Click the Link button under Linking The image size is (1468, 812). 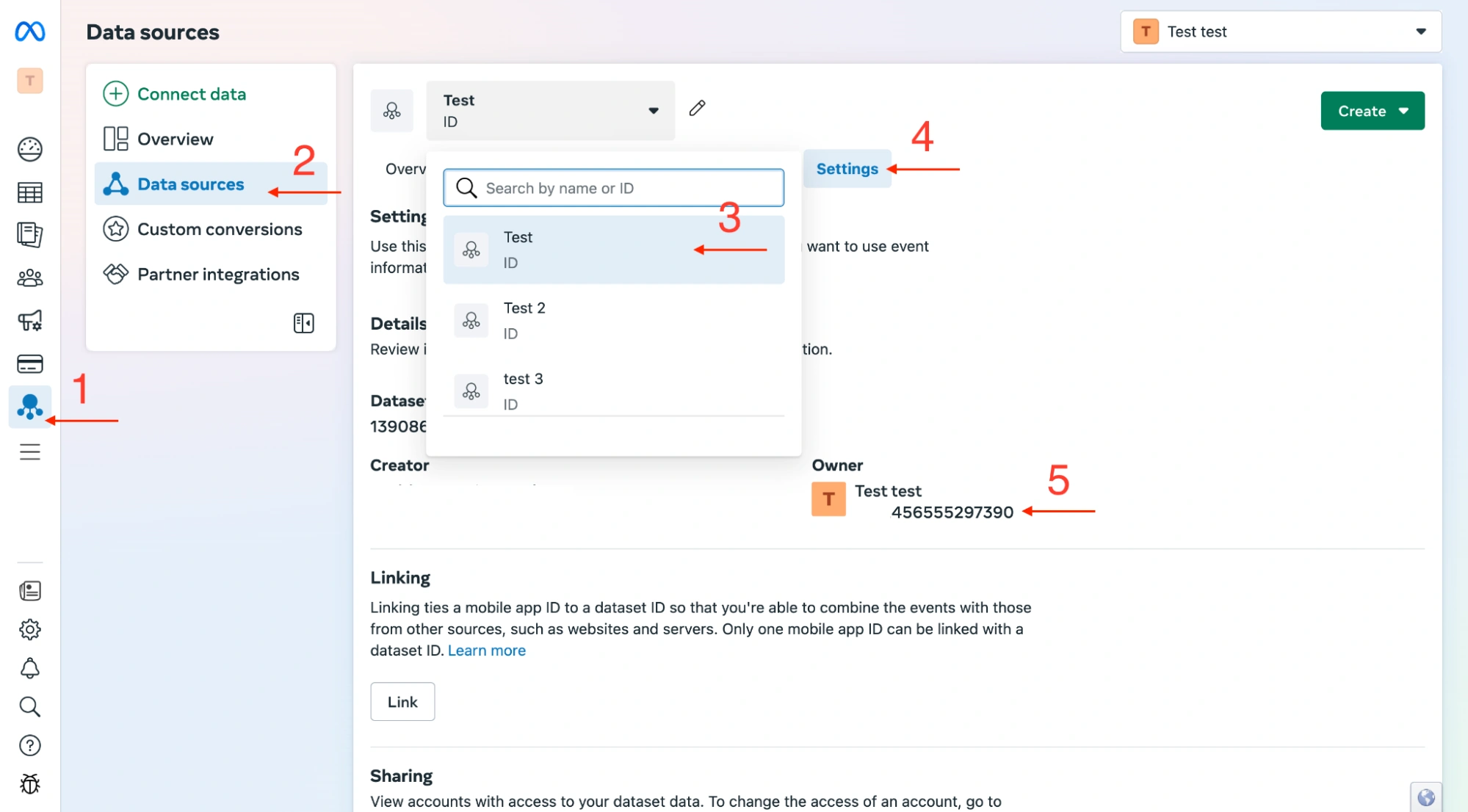[x=402, y=702]
